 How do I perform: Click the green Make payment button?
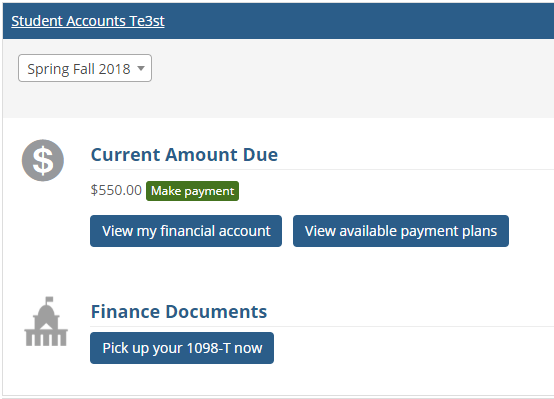click(x=192, y=191)
